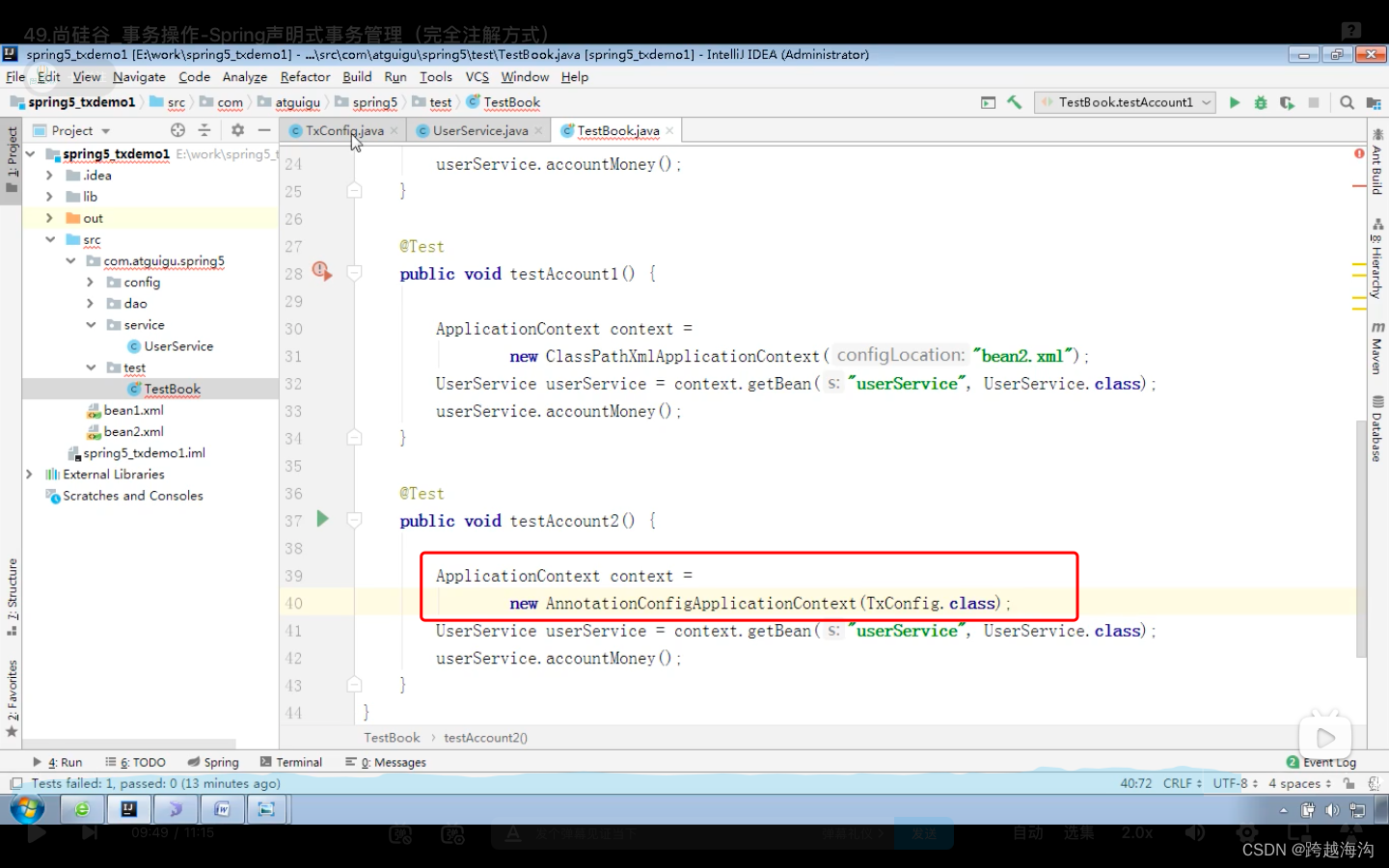1389x868 pixels.
Task: Click the locate-in-tree target icon
Action: [177, 130]
